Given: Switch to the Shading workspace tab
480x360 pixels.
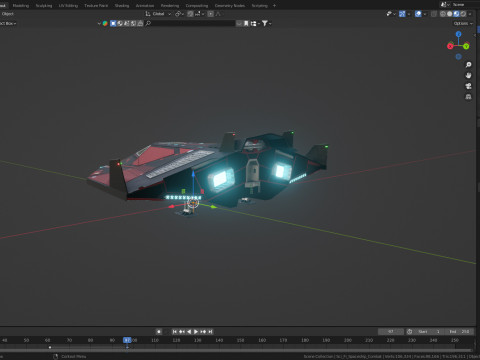Looking at the screenshot, I should 122,6.
